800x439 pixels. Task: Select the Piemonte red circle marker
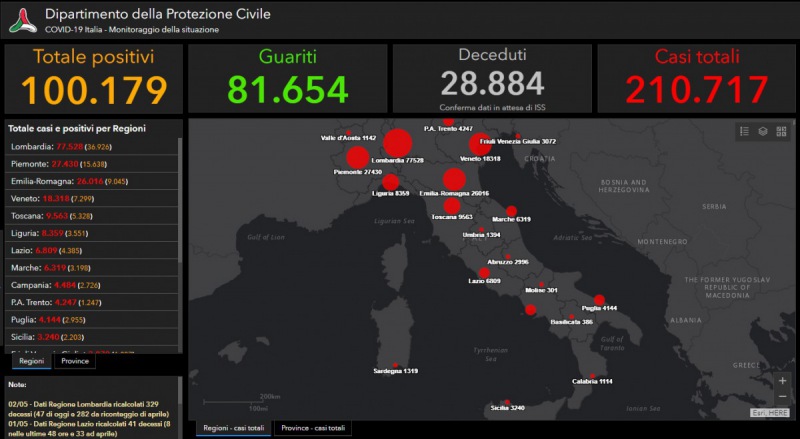[357, 157]
